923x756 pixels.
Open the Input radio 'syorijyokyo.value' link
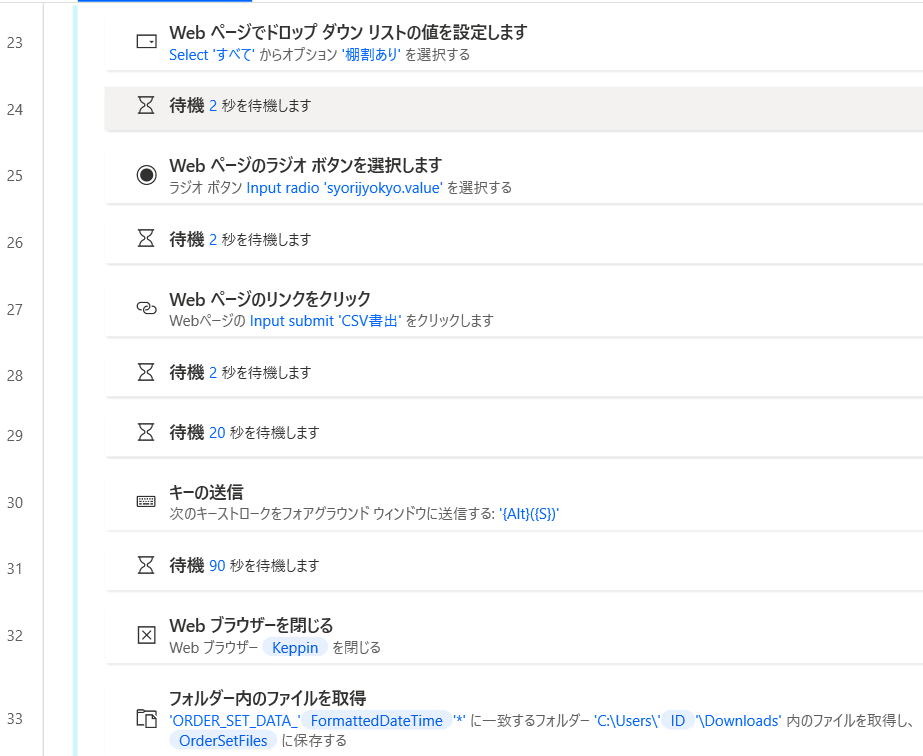(344, 188)
